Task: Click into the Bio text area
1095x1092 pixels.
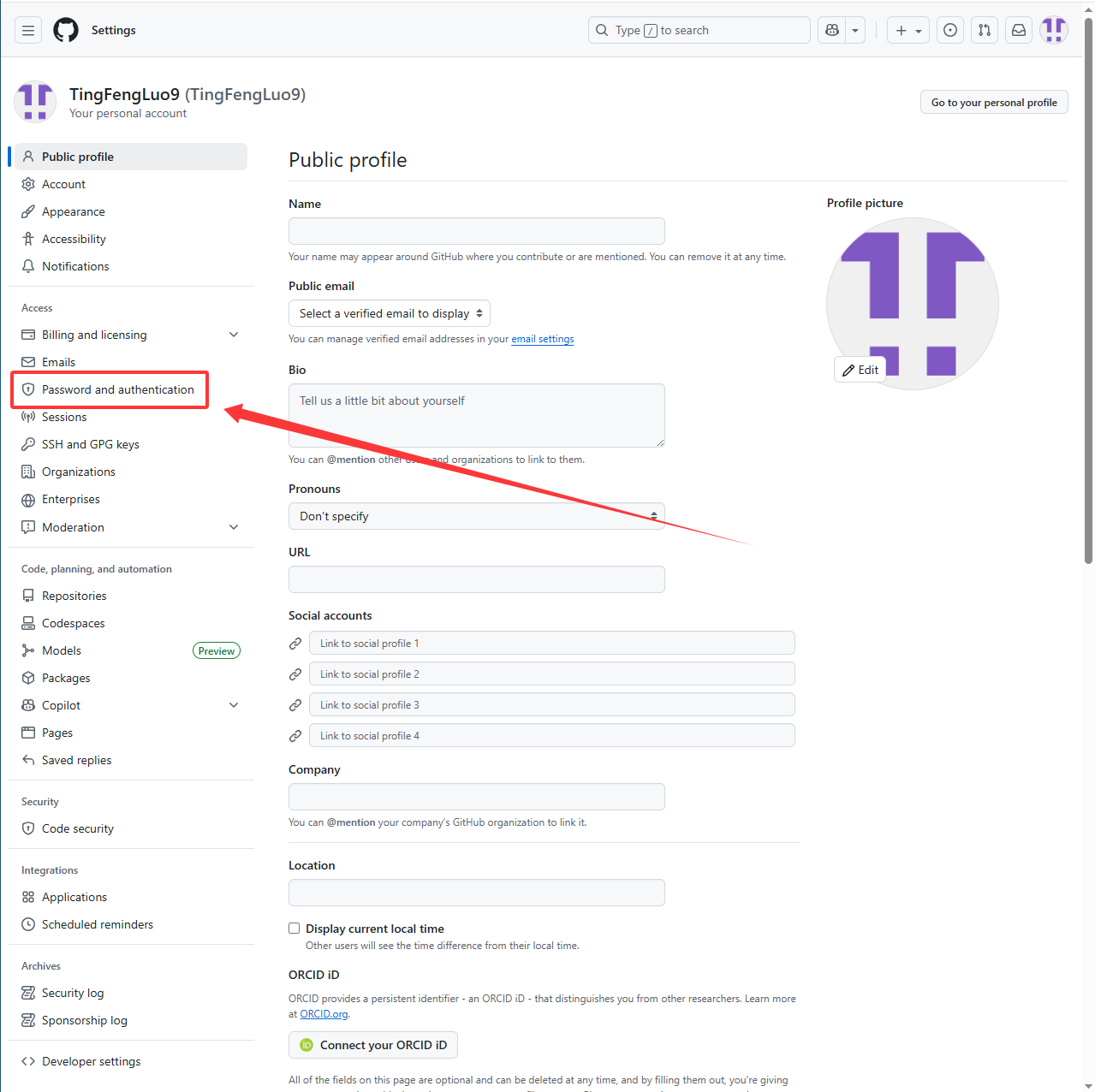Action: (x=476, y=415)
